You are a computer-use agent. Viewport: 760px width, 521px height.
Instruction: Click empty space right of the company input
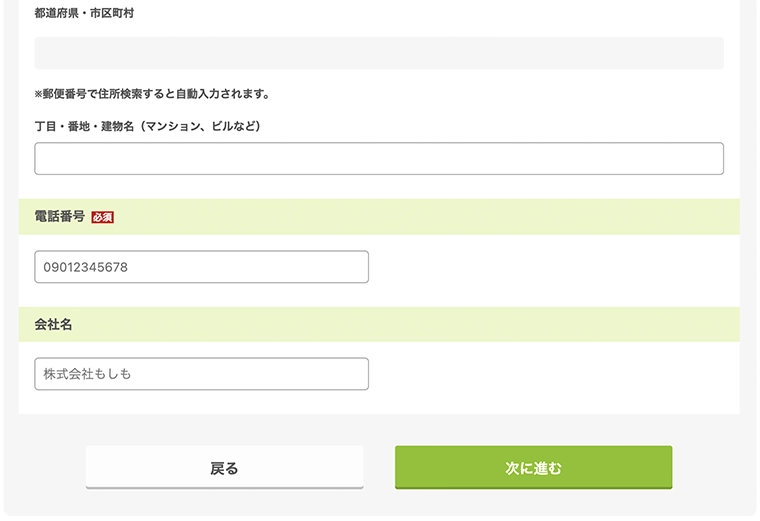[553, 374]
